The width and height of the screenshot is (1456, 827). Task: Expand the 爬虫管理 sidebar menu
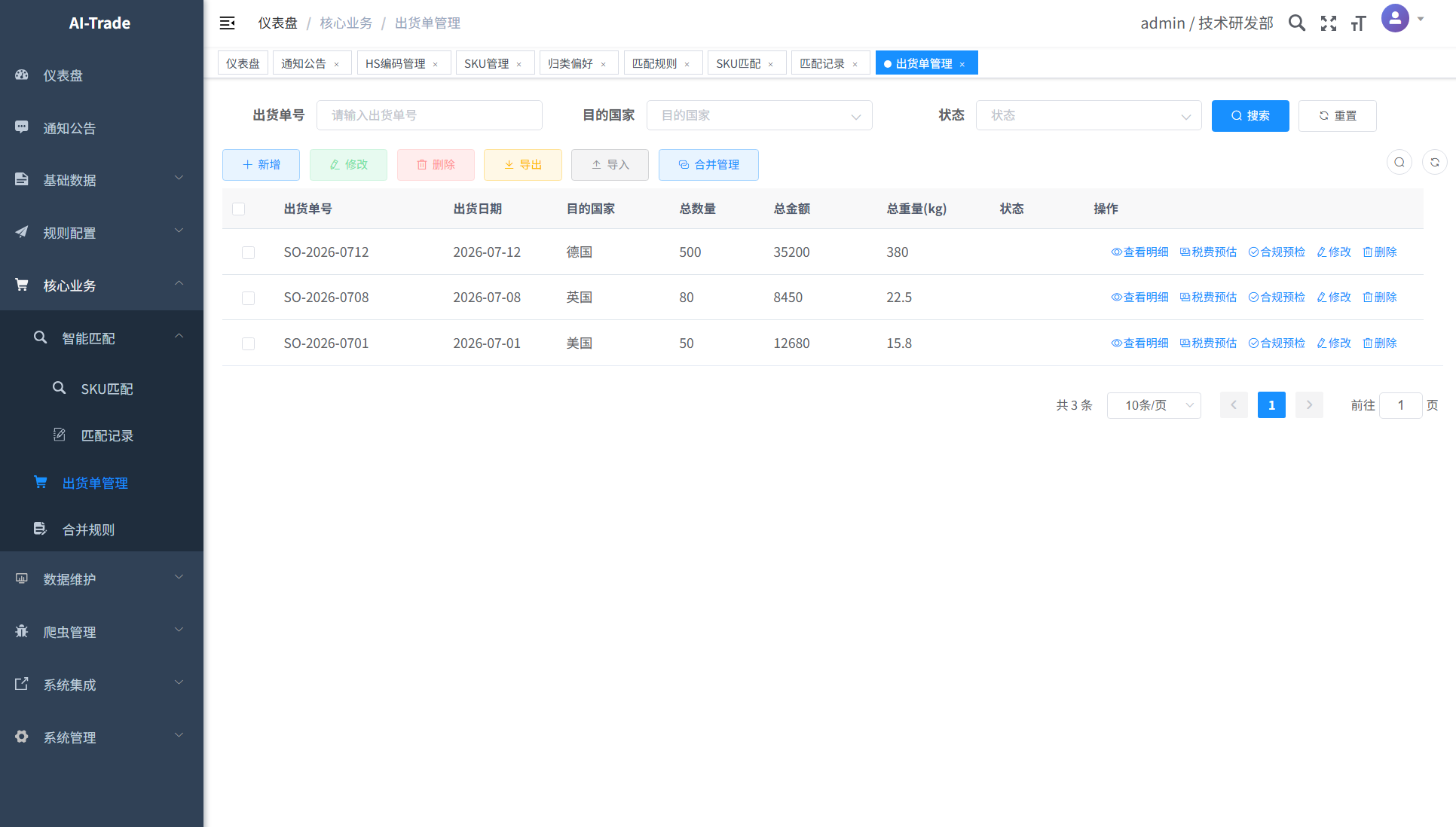click(x=102, y=632)
